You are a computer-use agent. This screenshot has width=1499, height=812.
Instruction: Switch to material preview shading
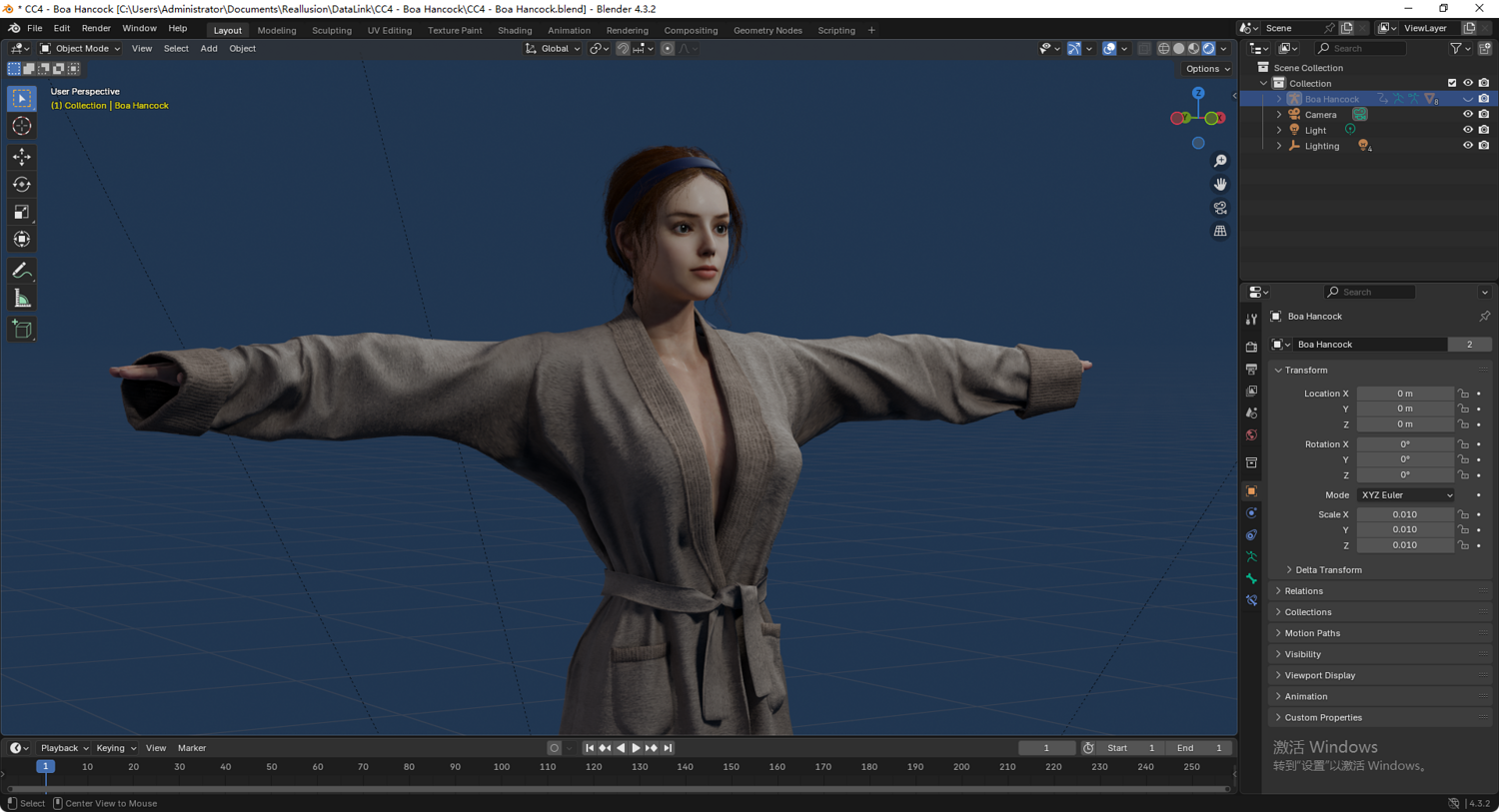1193,48
